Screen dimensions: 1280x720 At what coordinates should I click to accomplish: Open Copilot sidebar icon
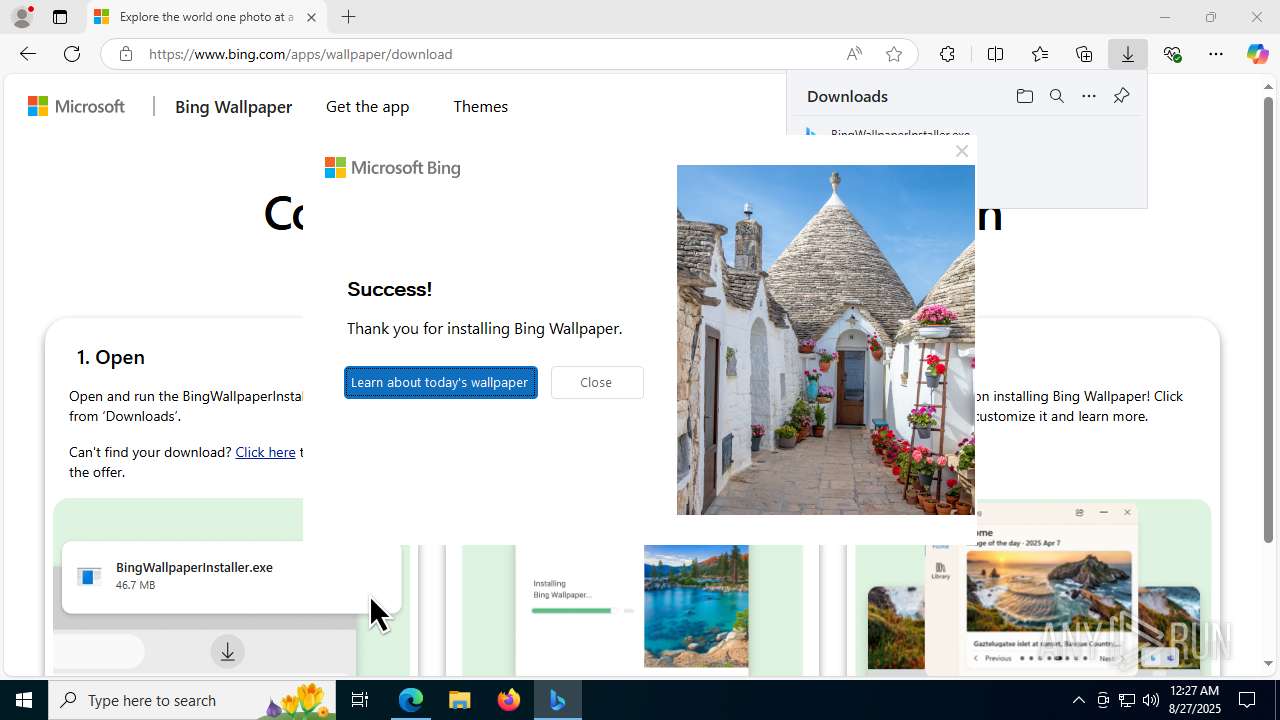tap(1258, 54)
